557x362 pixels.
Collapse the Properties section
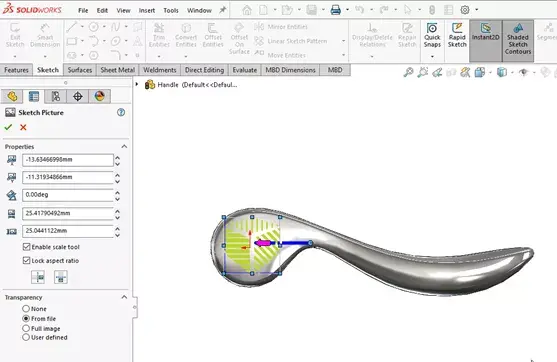point(124,146)
